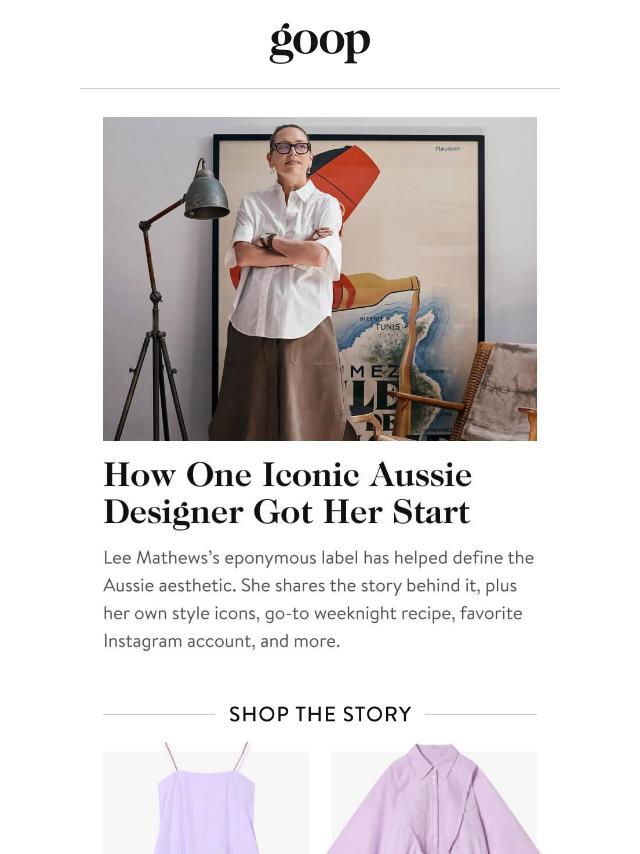Click the wooden chair in the photo
This screenshot has width=640, height=854.
pyautogui.click(x=463, y=392)
